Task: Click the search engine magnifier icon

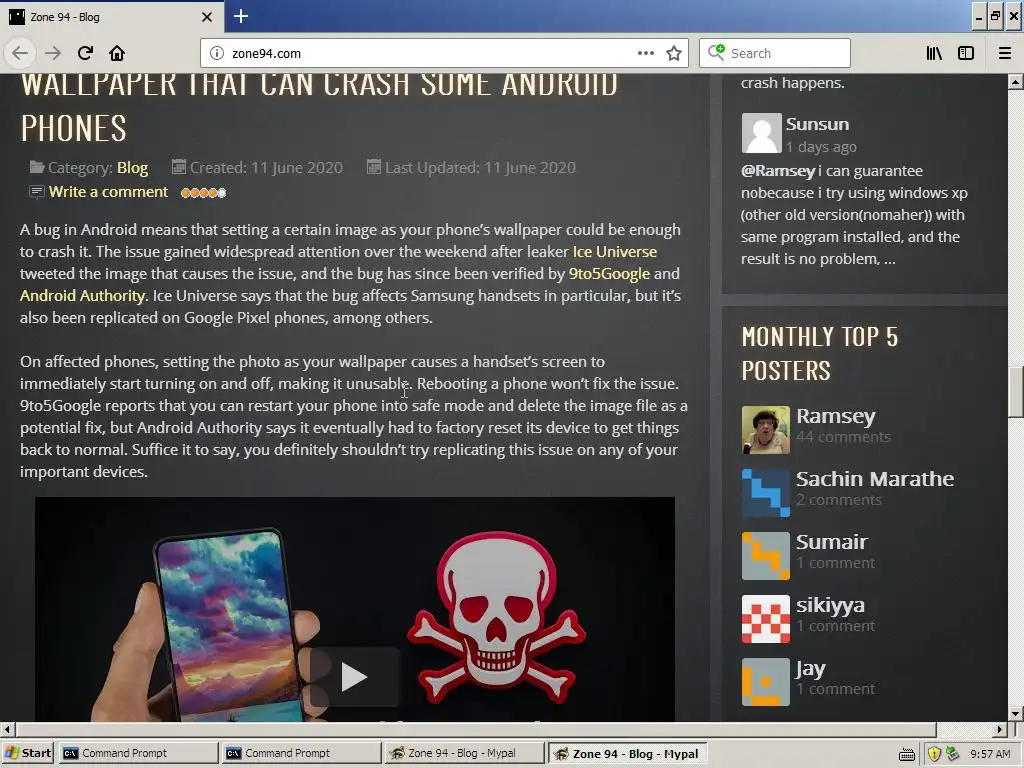Action: pos(716,53)
